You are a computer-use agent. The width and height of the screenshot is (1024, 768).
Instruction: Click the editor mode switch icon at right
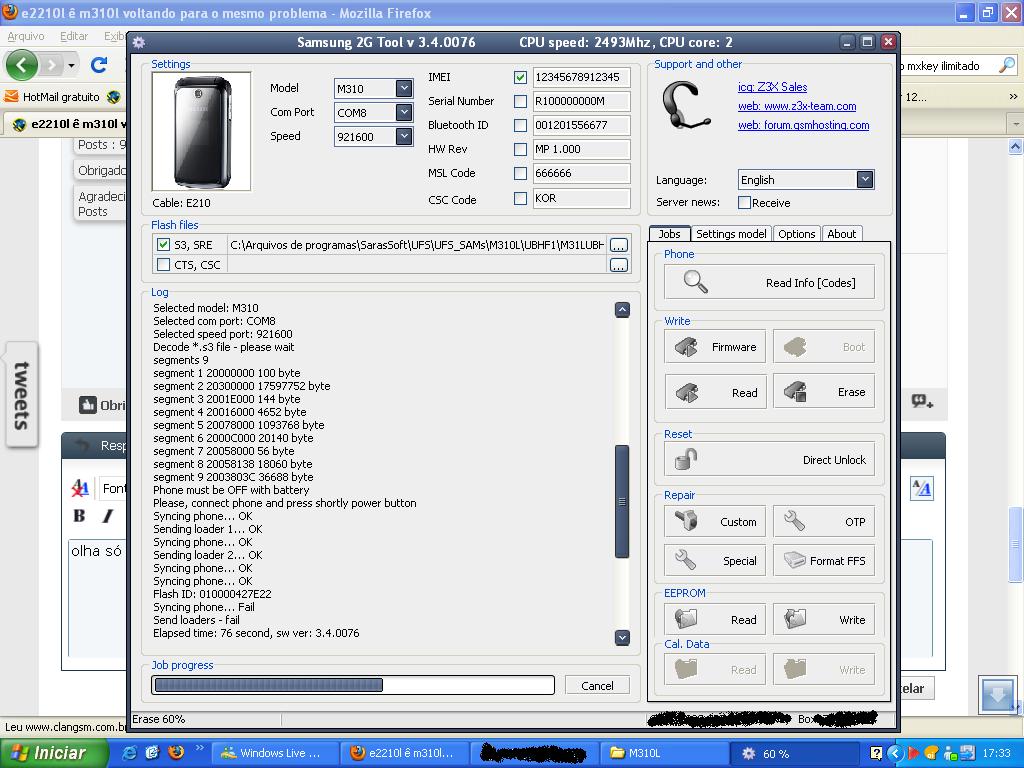(921, 488)
